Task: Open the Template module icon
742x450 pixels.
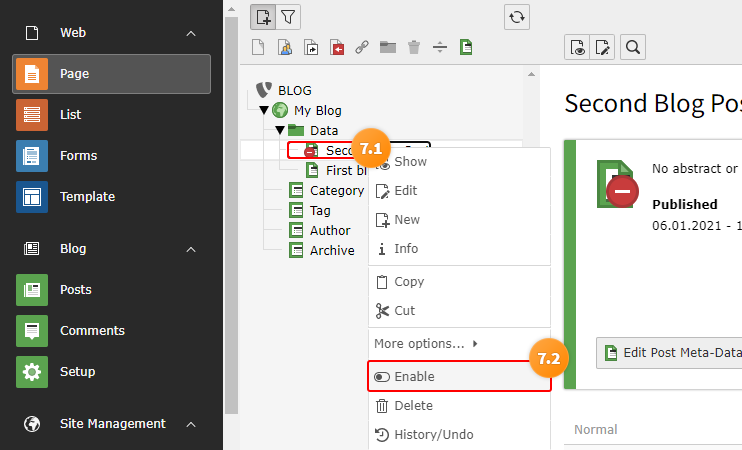Action: click(x=32, y=197)
